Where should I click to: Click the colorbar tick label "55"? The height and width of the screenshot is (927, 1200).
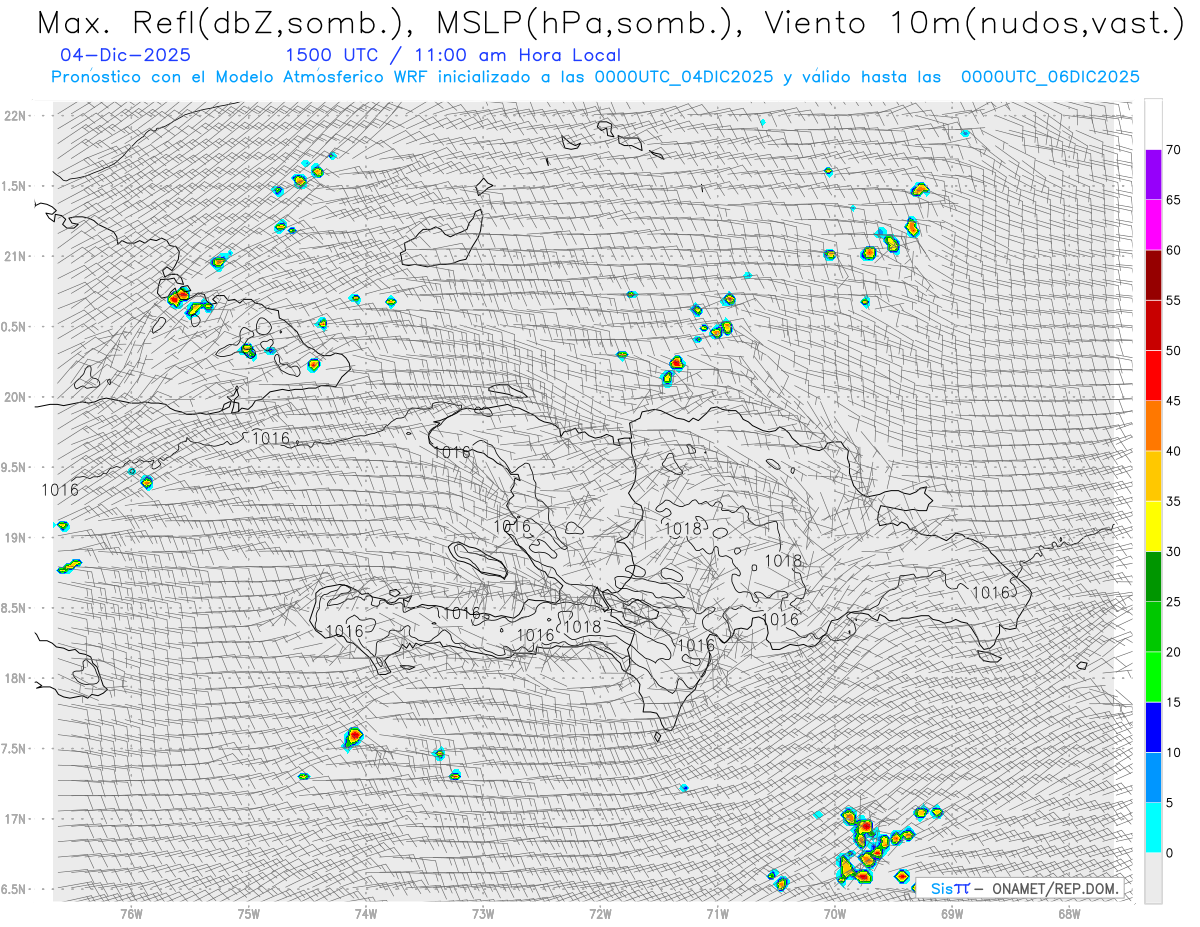coord(1174,300)
